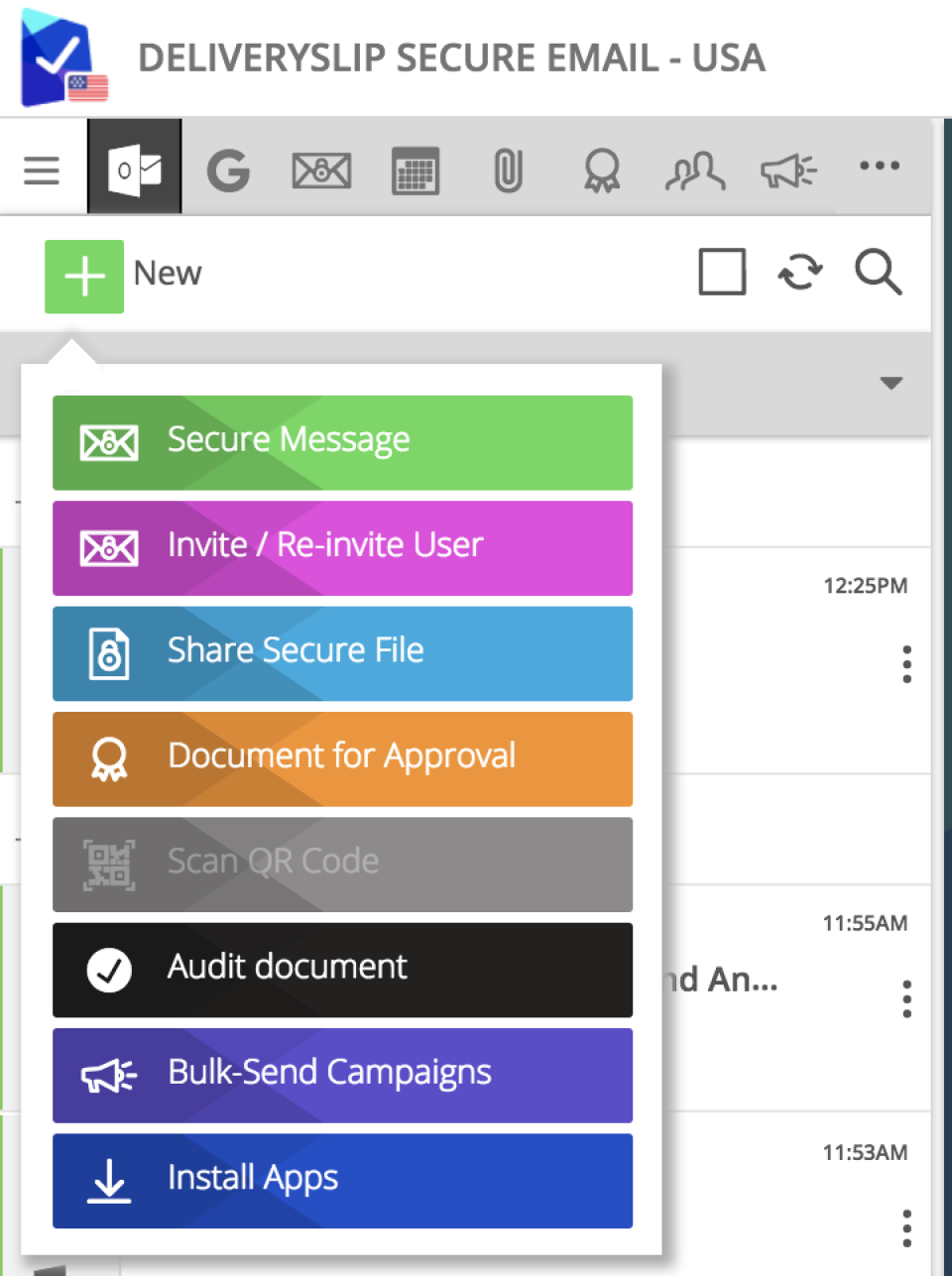Open the approval ribbon icon in toolbar
This screenshot has height=1276, width=952.
(x=602, y=171)
